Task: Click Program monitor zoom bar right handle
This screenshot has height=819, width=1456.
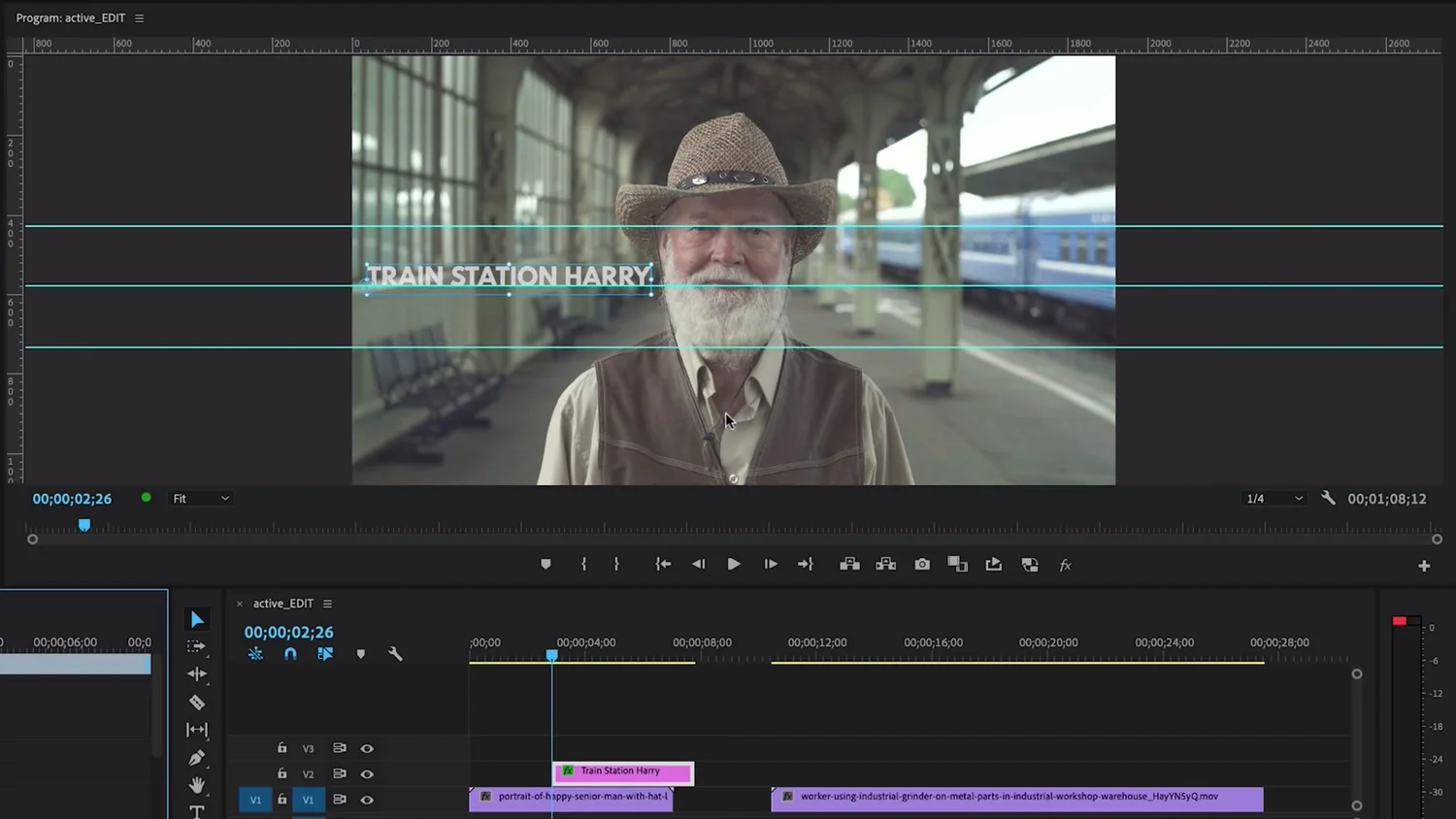Action: coord(1437,540)
